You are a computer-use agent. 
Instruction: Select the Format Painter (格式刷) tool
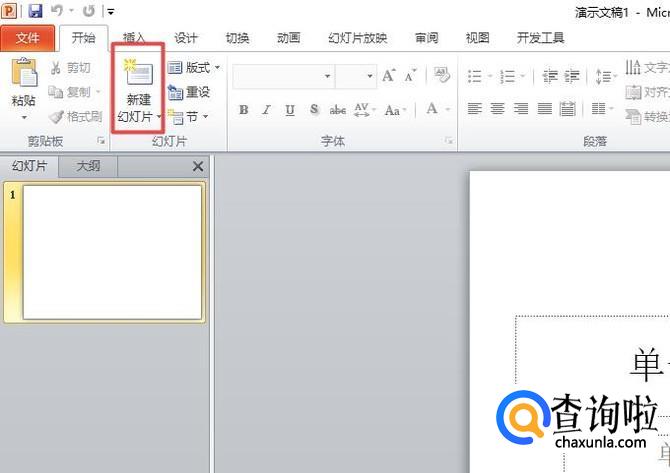[x=76, y=116]
